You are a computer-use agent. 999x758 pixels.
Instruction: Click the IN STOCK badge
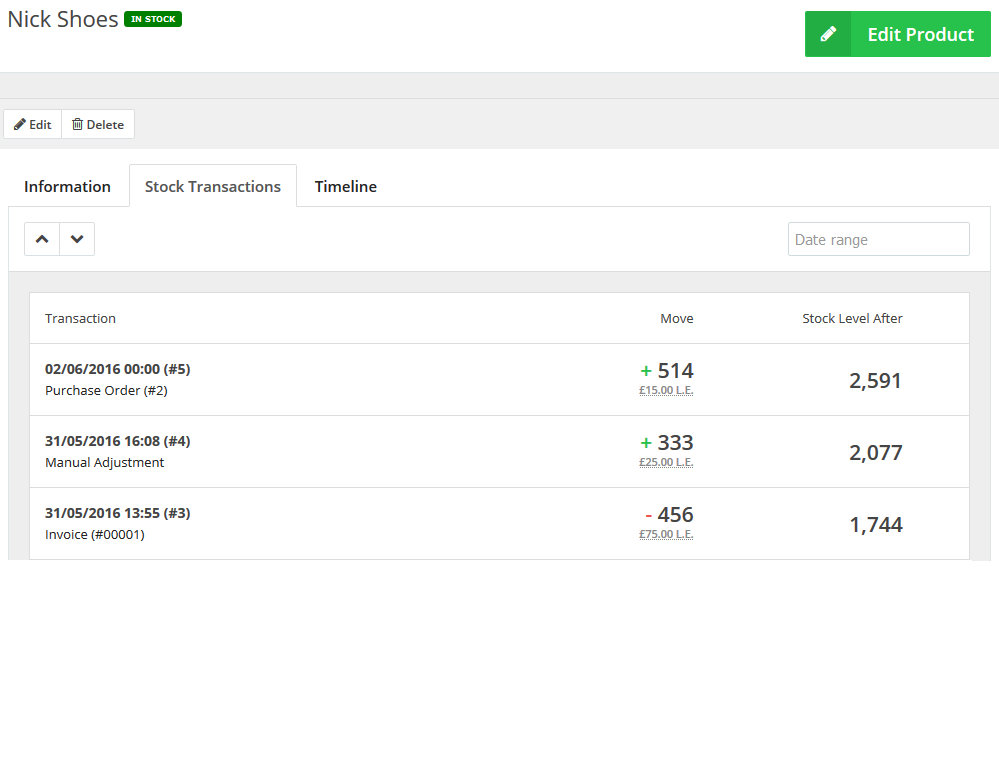[x=153, y=19]
